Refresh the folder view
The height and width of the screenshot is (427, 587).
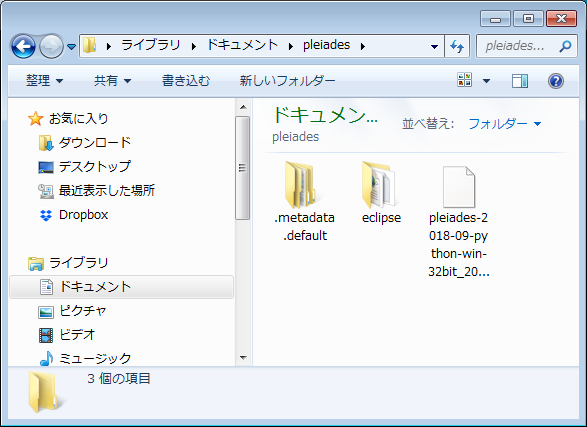[x=457, y=46]
